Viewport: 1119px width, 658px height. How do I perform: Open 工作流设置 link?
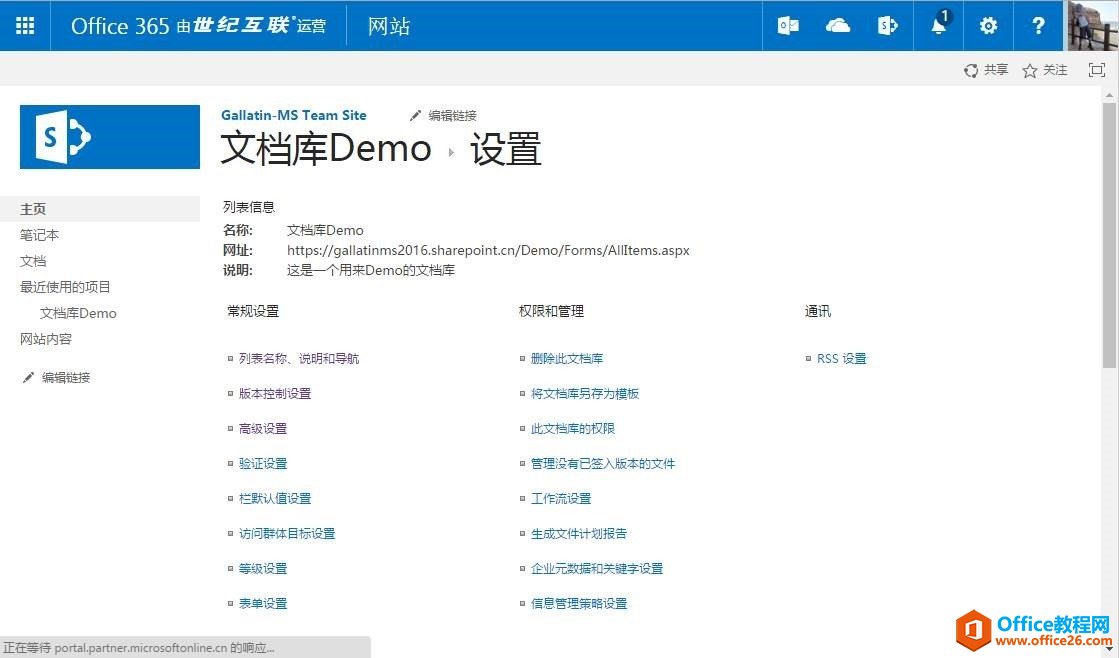(x=561, y=498)
